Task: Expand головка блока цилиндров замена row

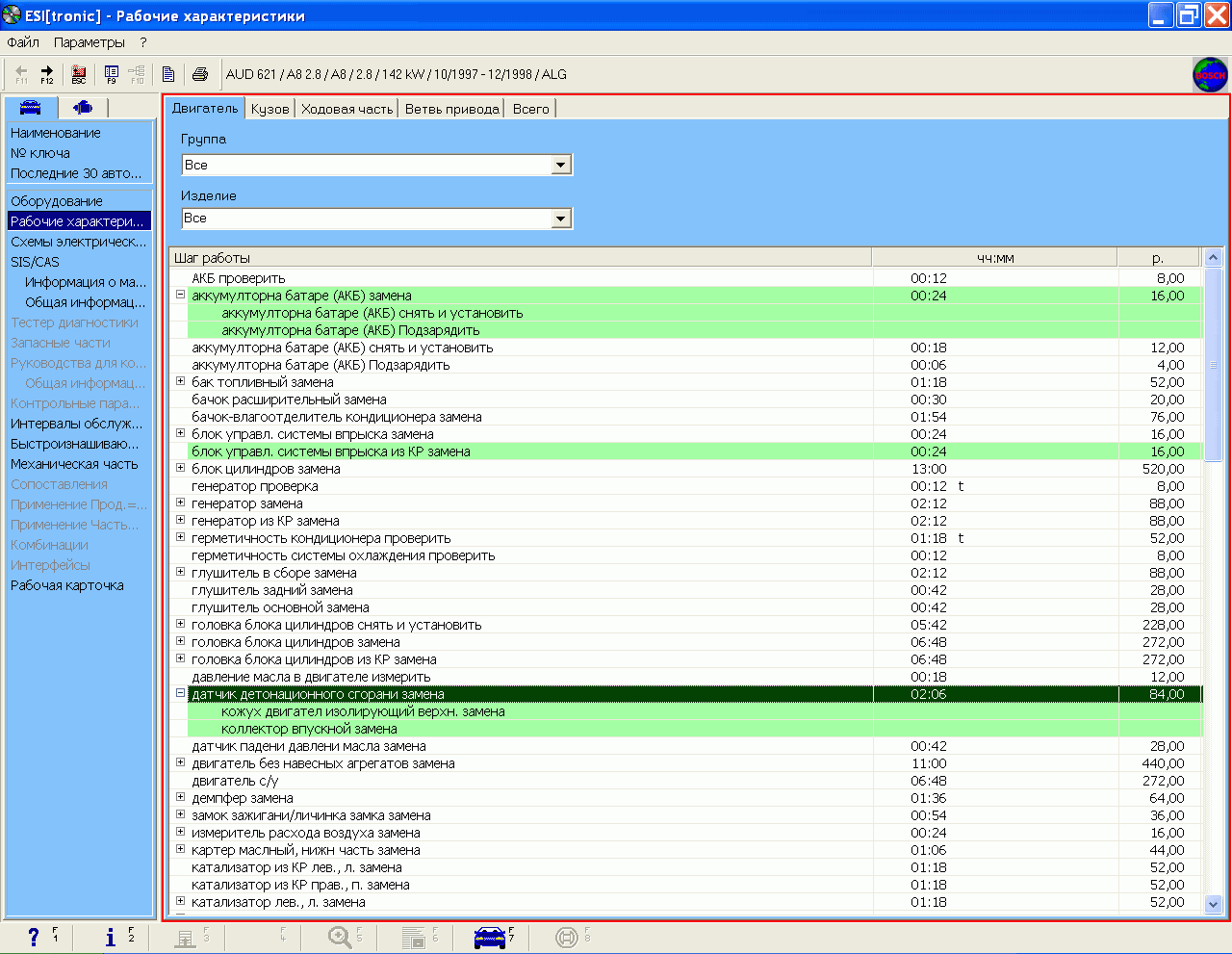Action: tap(180, 641)
